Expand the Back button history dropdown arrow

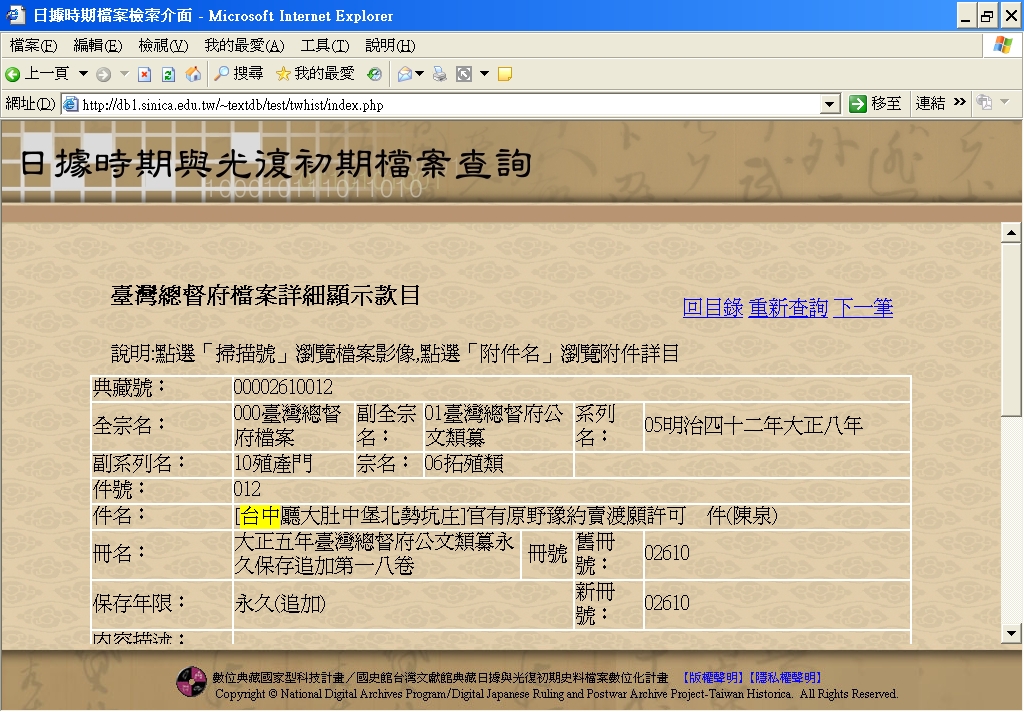[x=83, y=74]
